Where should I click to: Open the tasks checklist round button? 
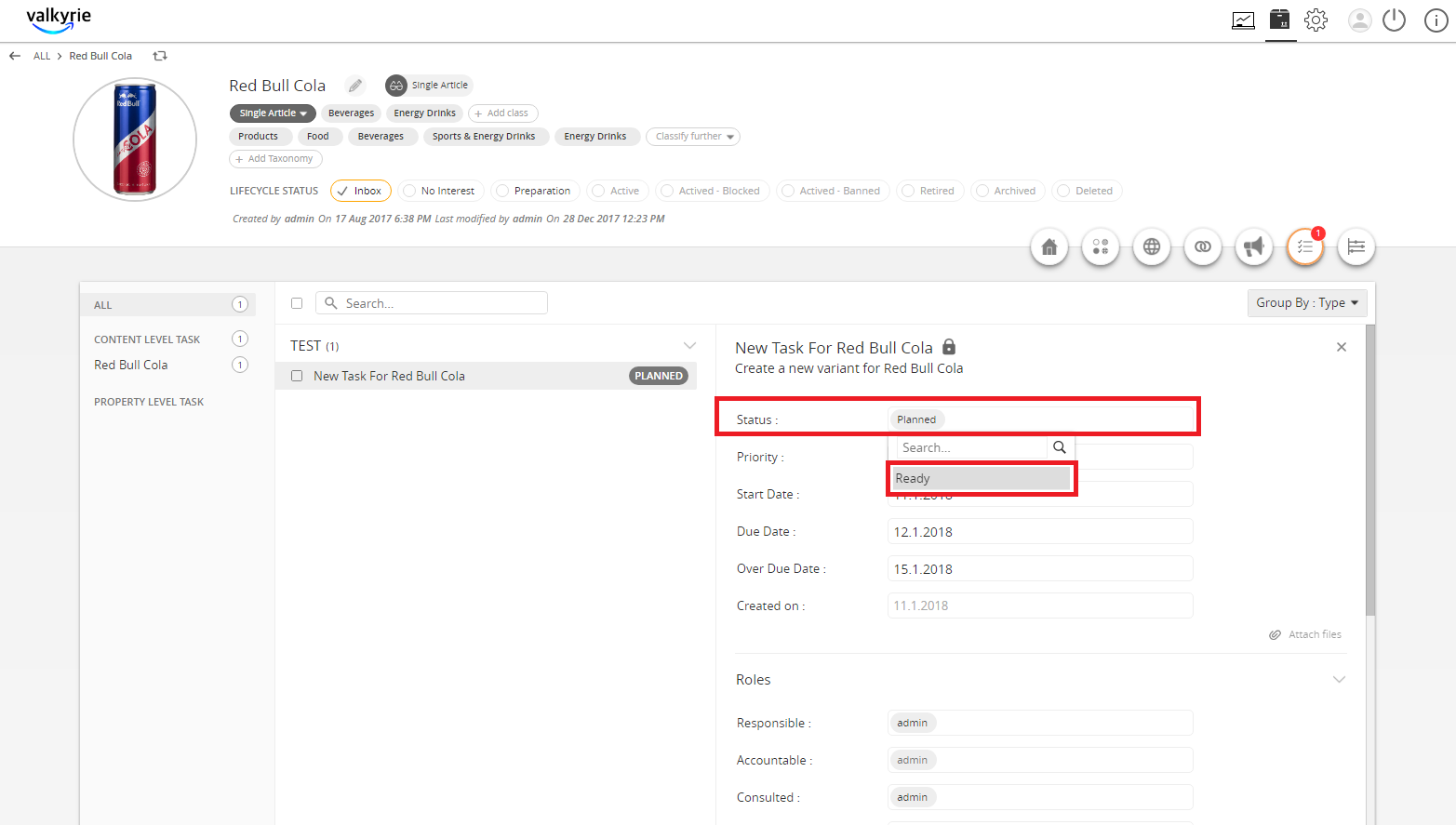pos(1305,246)
